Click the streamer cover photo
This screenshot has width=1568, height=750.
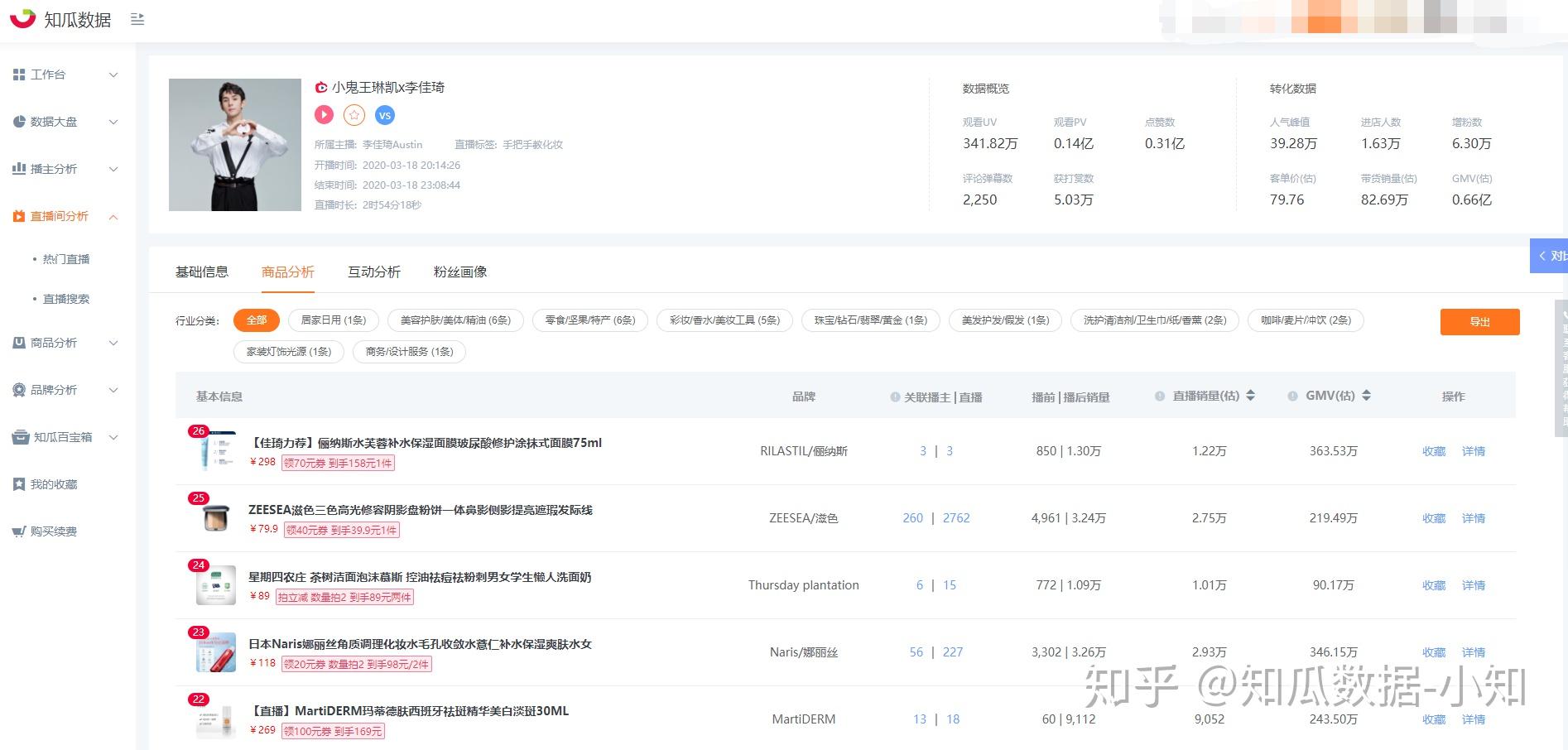(x=235, y=145)
